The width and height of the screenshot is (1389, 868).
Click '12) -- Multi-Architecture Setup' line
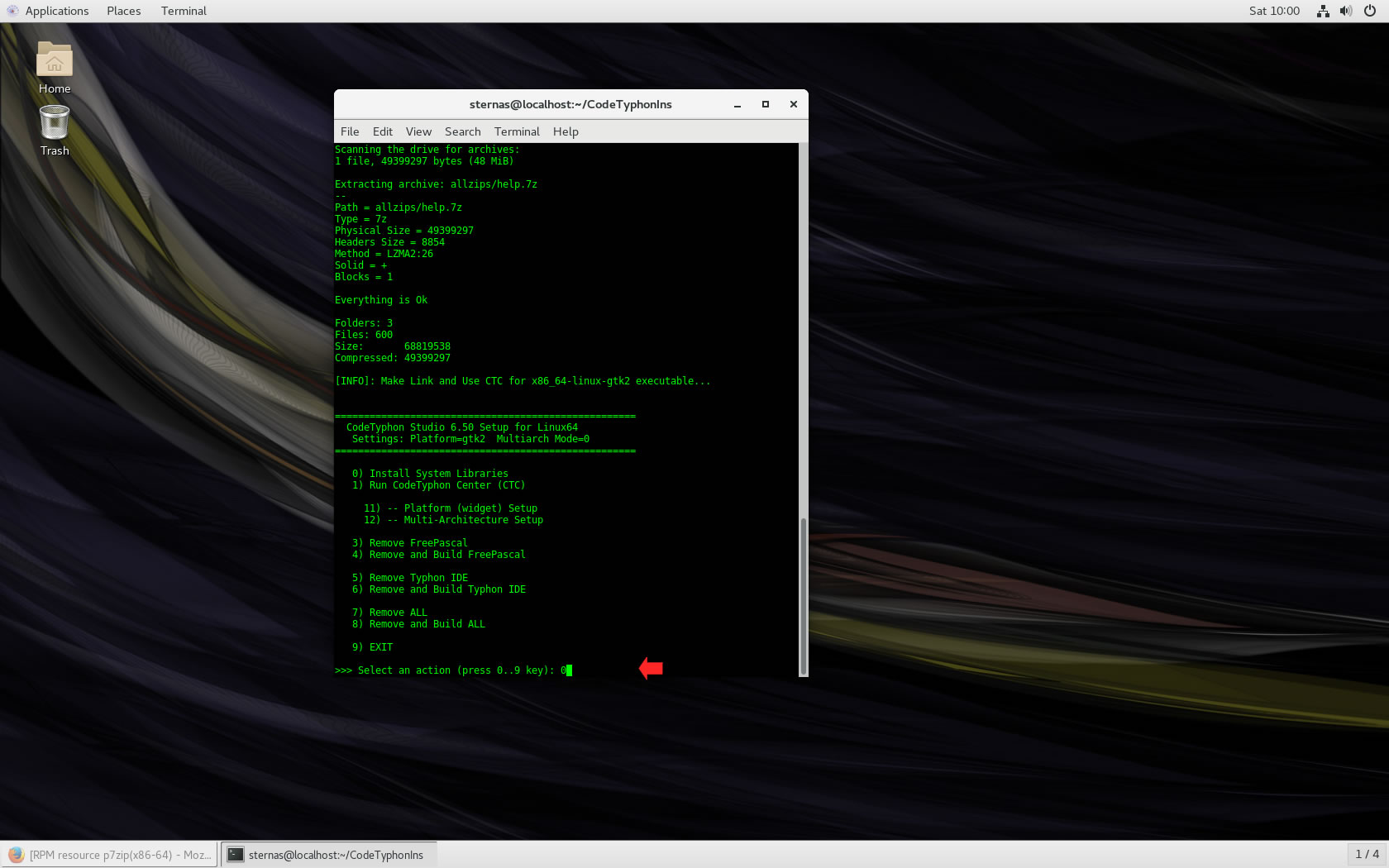(453, 520)
